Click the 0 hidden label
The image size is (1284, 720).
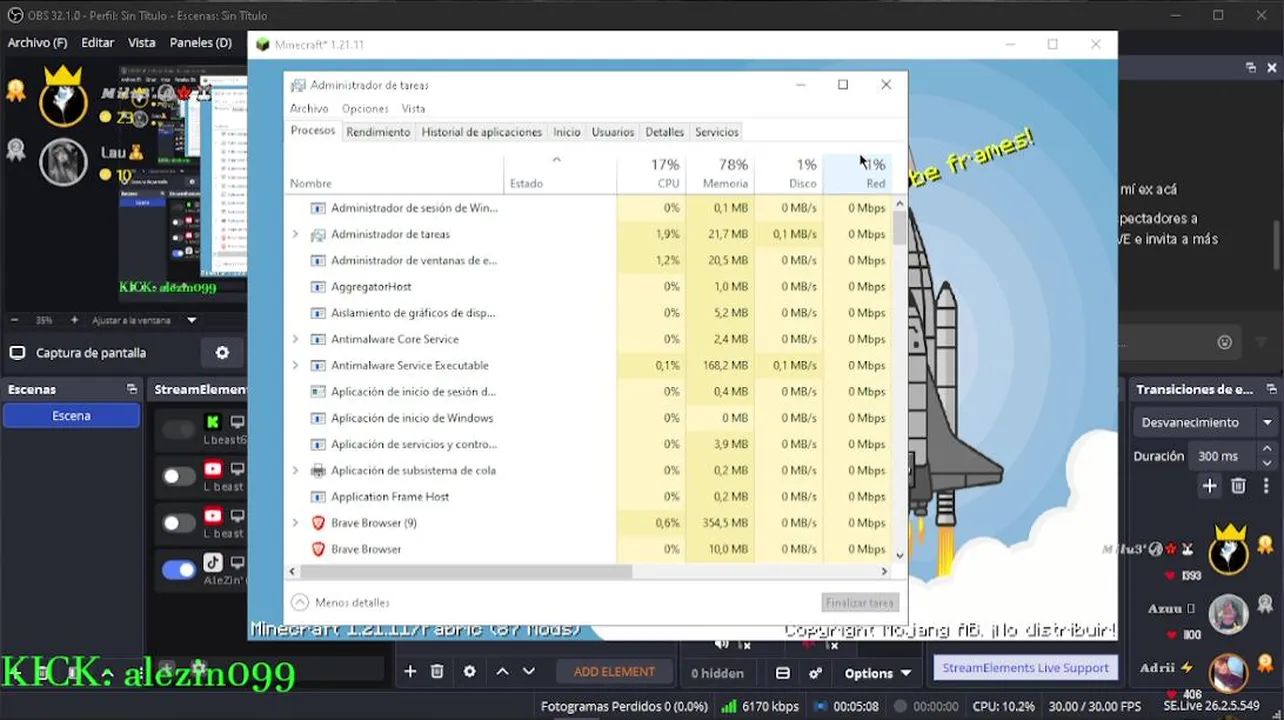[717, 673]
